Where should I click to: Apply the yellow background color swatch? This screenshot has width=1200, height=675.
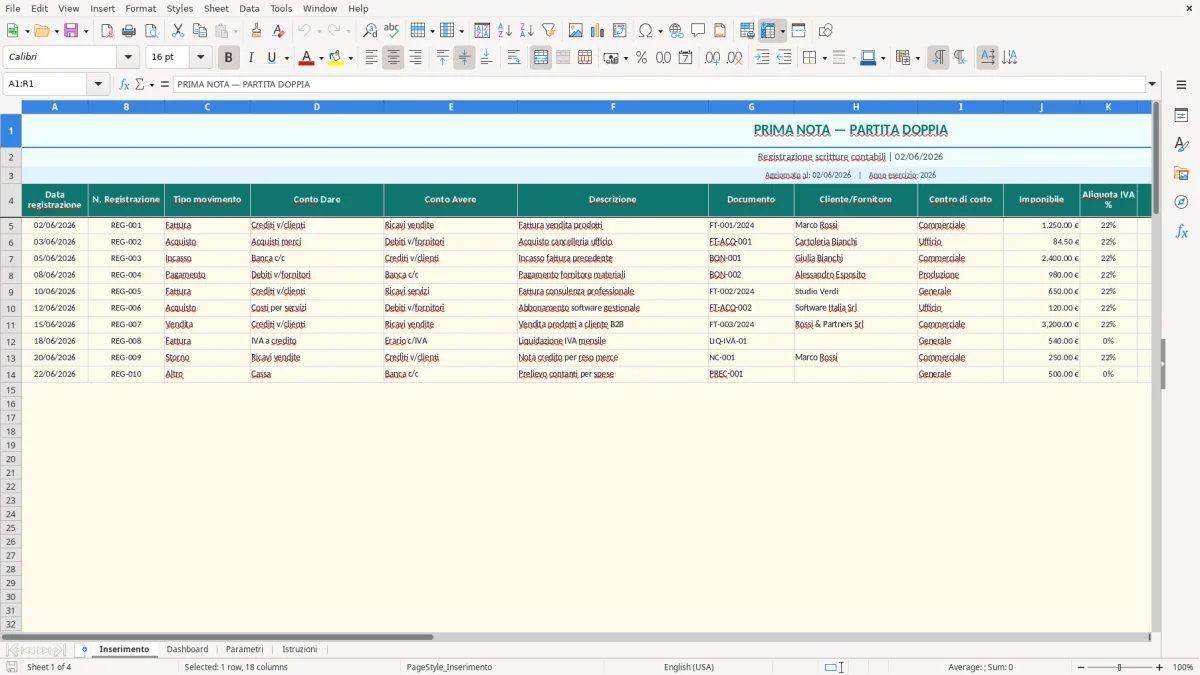pos(336,58)
